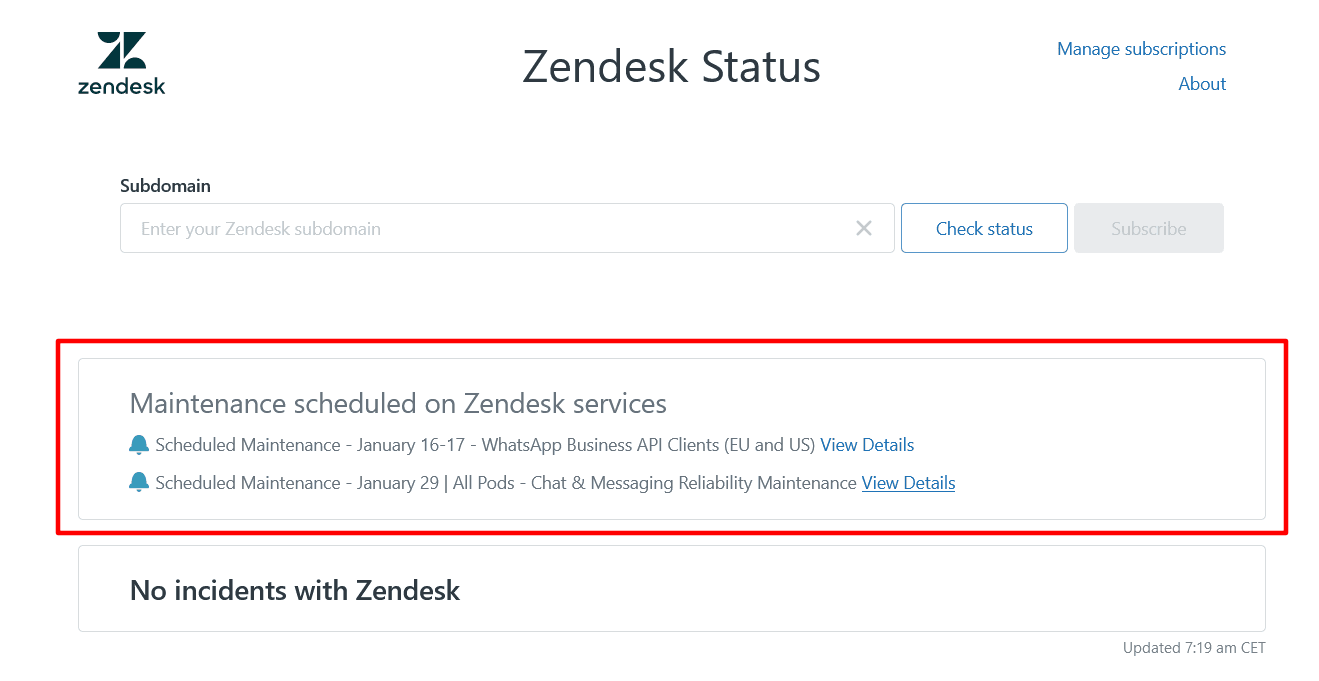Select the January 16-17 scheduled maintenance text

coord(486,445)
